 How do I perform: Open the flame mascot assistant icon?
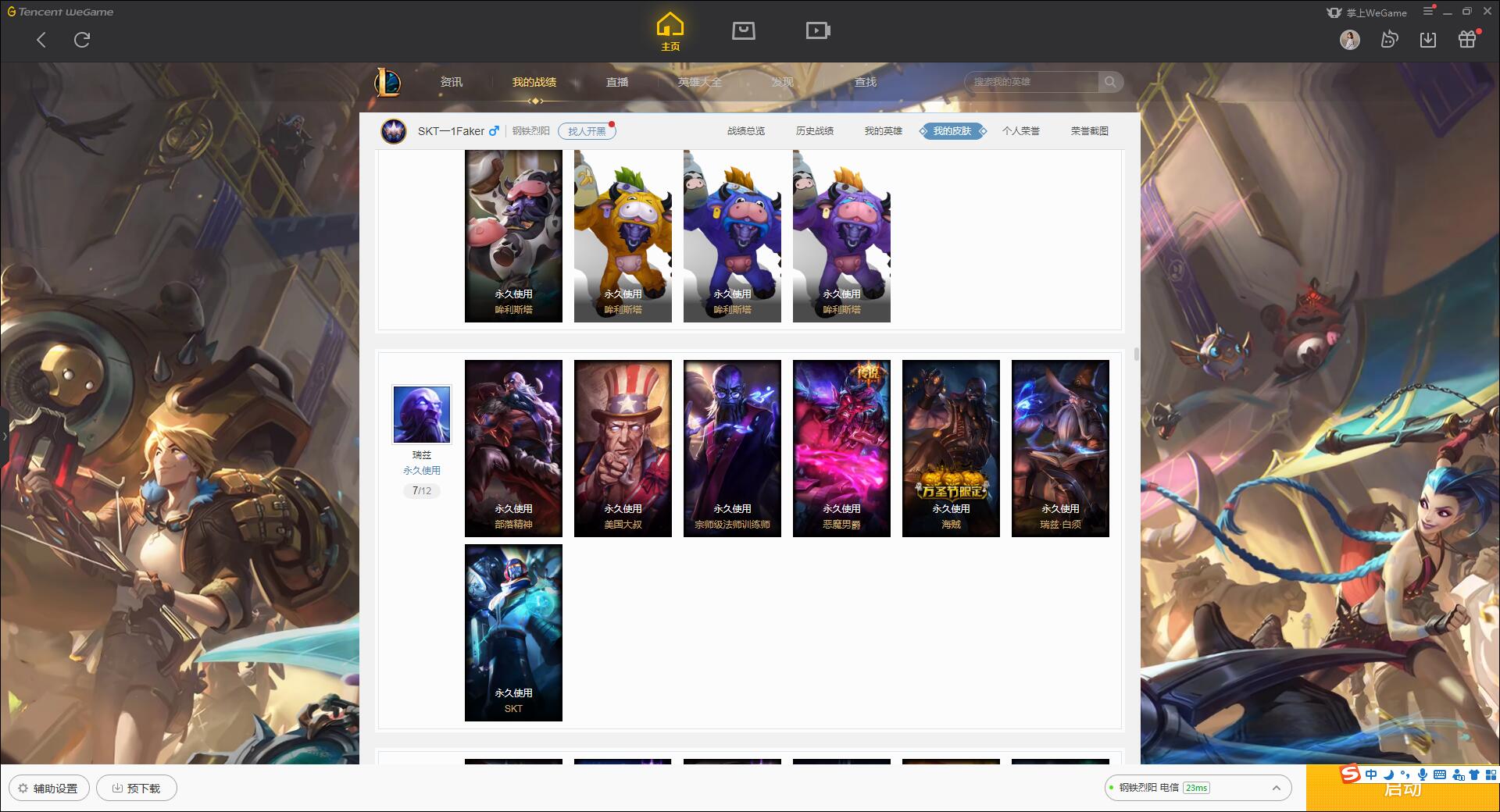[1389, 40]
